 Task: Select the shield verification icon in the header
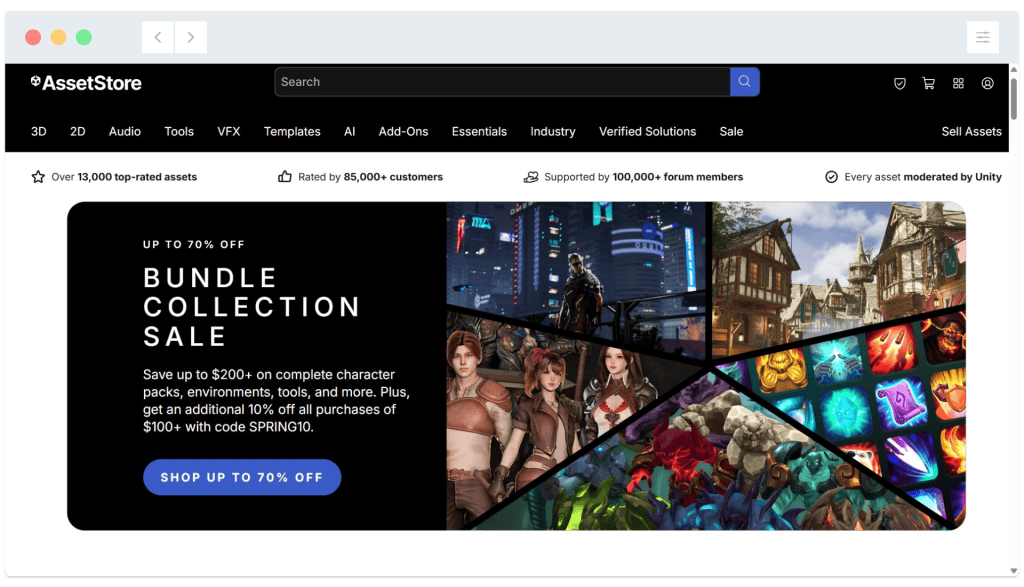(899, 83)
